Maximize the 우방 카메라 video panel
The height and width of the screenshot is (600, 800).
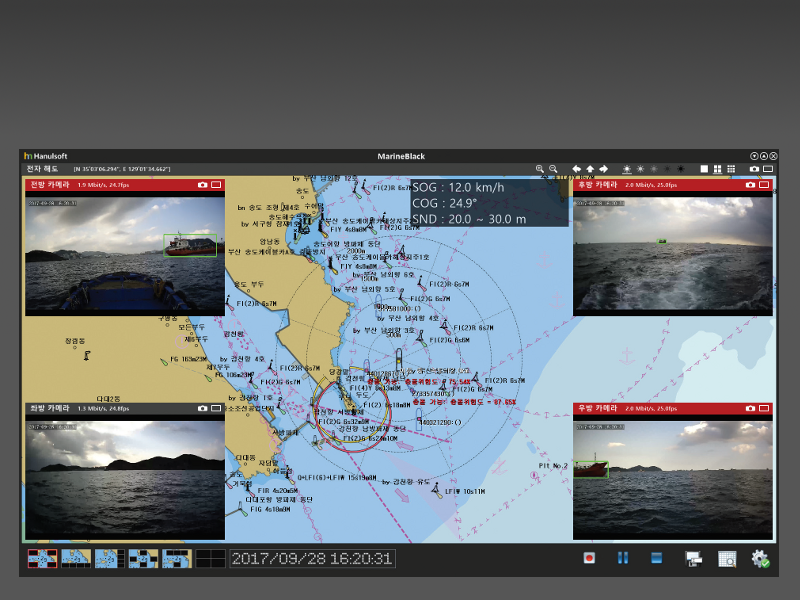click(764, 409)
